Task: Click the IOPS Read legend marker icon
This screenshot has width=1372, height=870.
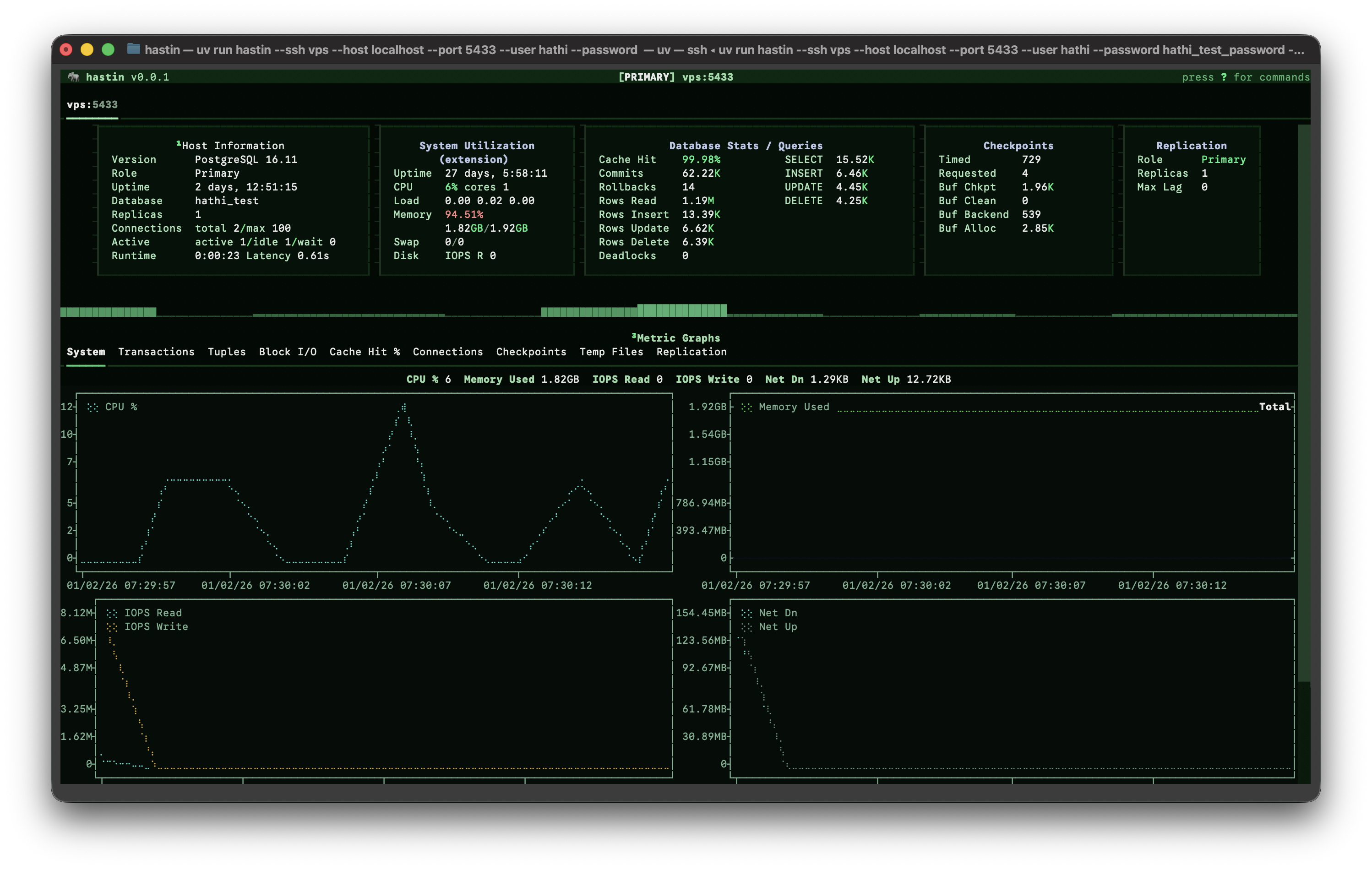Action: coord(112,613)
